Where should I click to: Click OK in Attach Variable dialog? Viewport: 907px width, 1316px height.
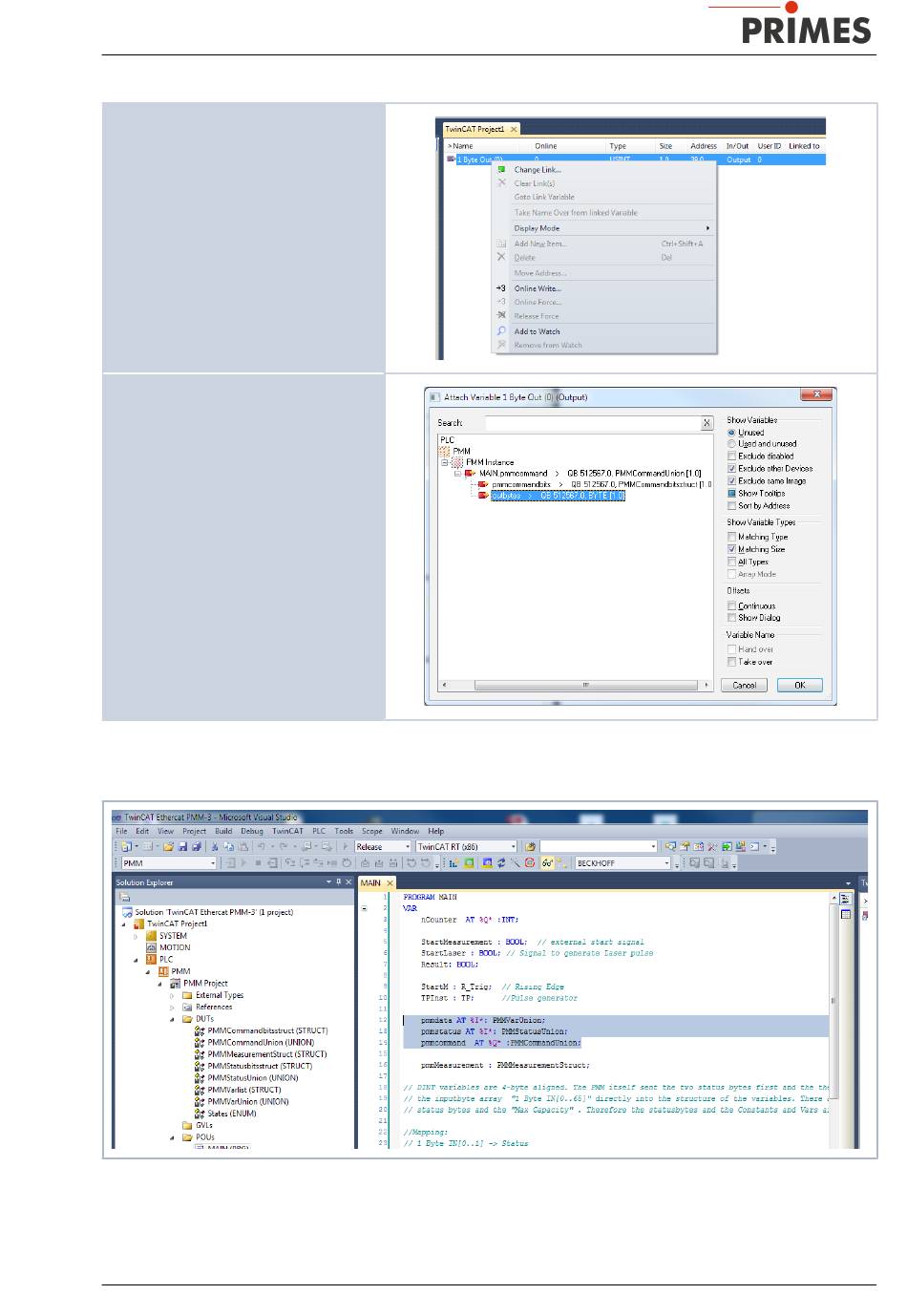[800, 685]
